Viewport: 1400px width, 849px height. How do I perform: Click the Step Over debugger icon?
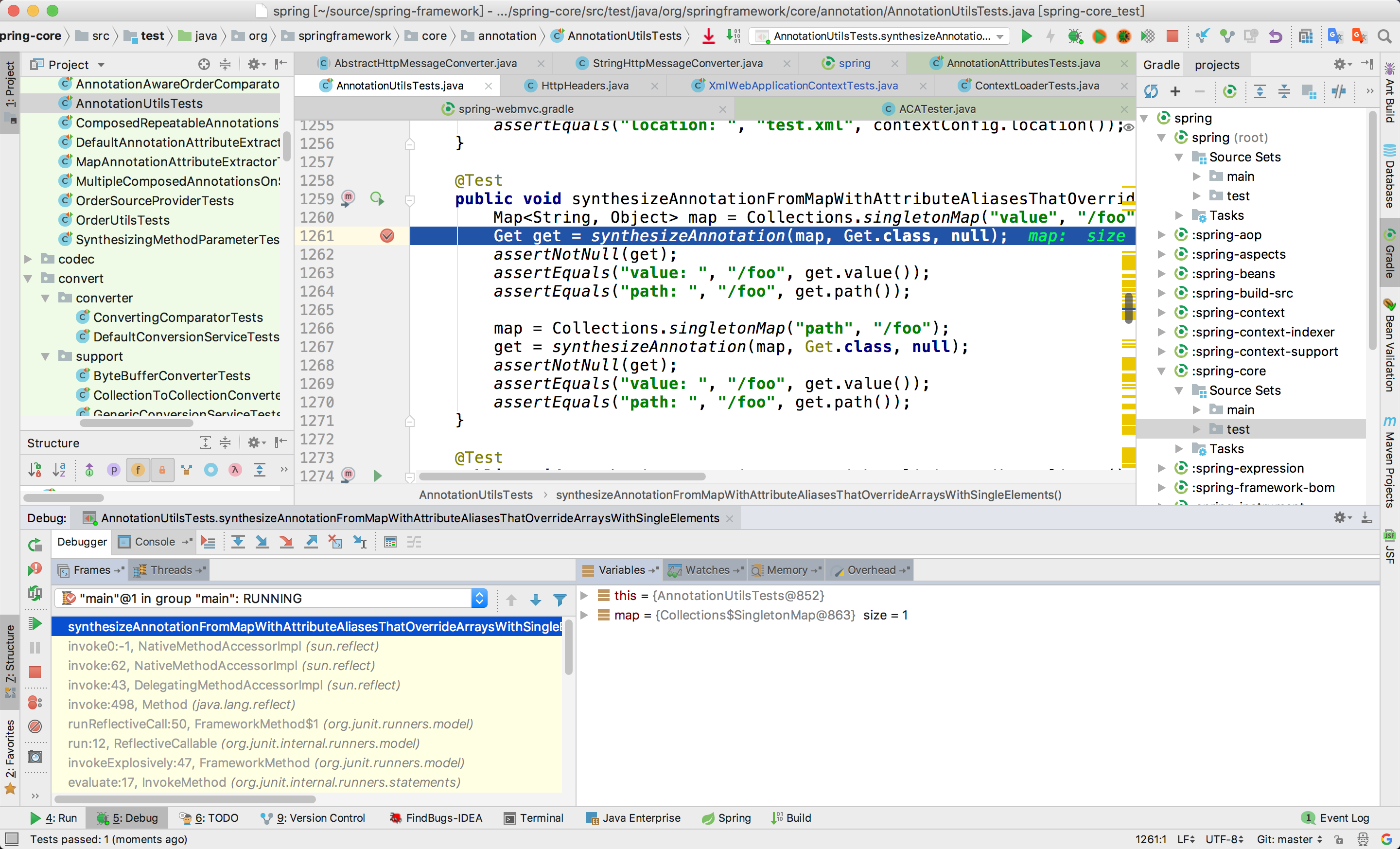coord(238,542)
